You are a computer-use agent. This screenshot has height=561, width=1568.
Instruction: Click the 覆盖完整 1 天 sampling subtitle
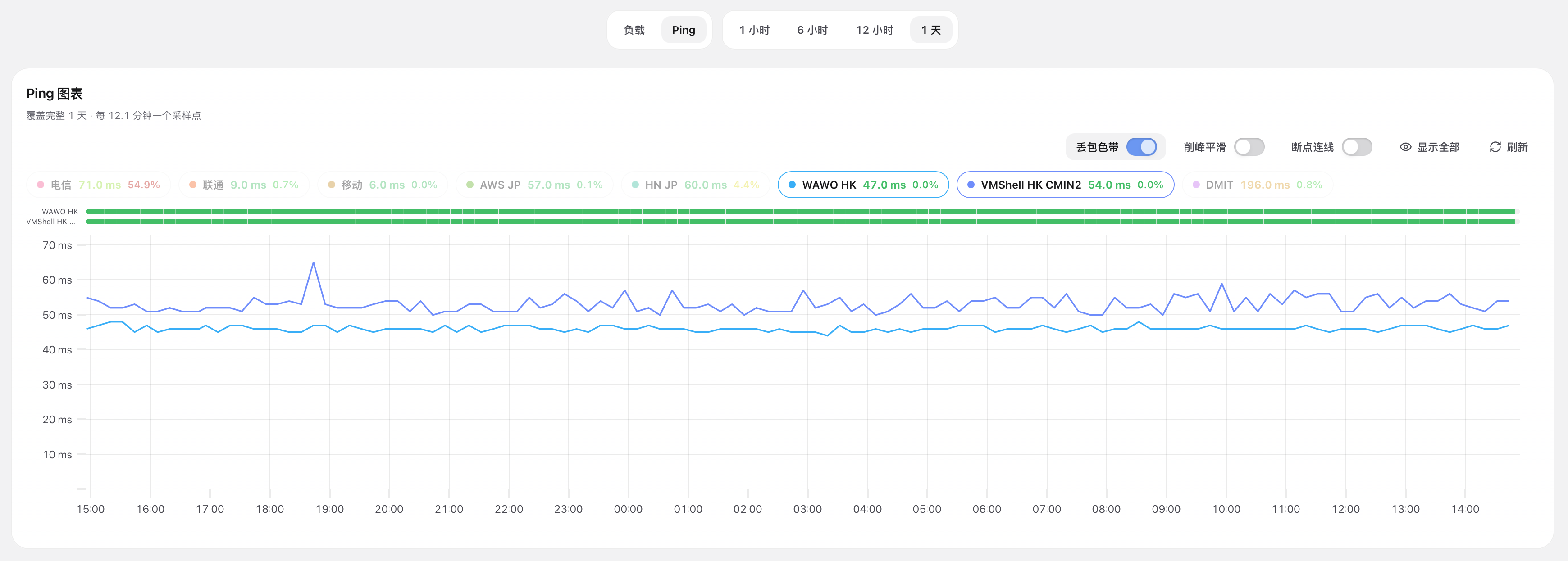(x=113, y=116)
